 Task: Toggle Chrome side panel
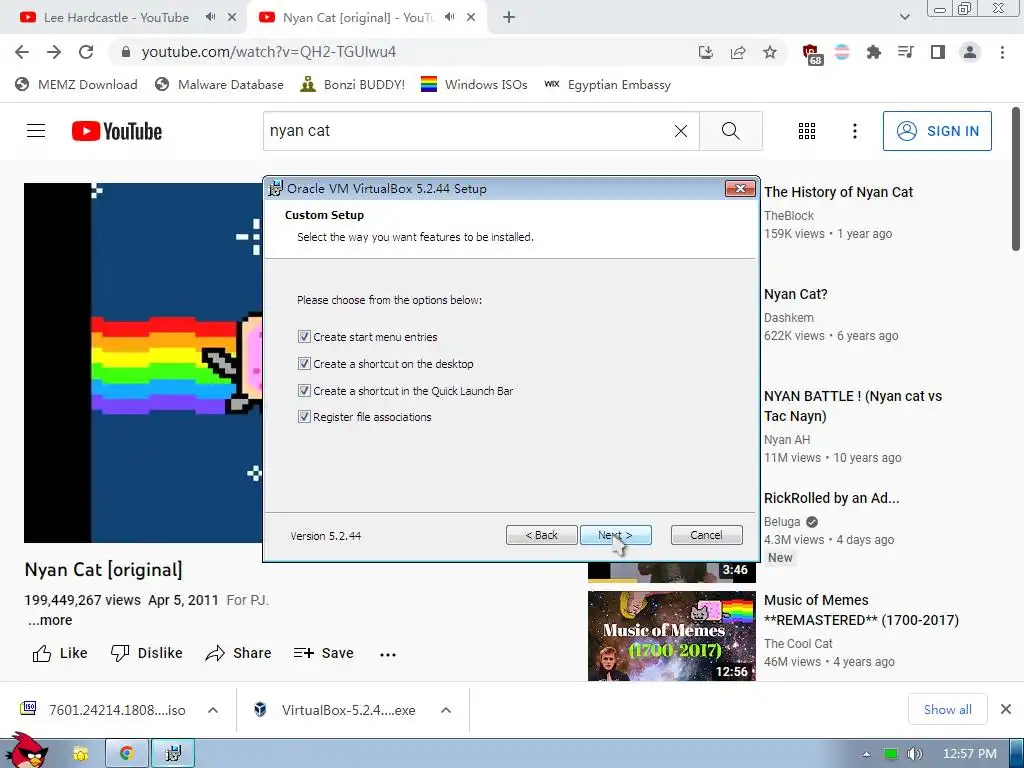tap(938, 52)
